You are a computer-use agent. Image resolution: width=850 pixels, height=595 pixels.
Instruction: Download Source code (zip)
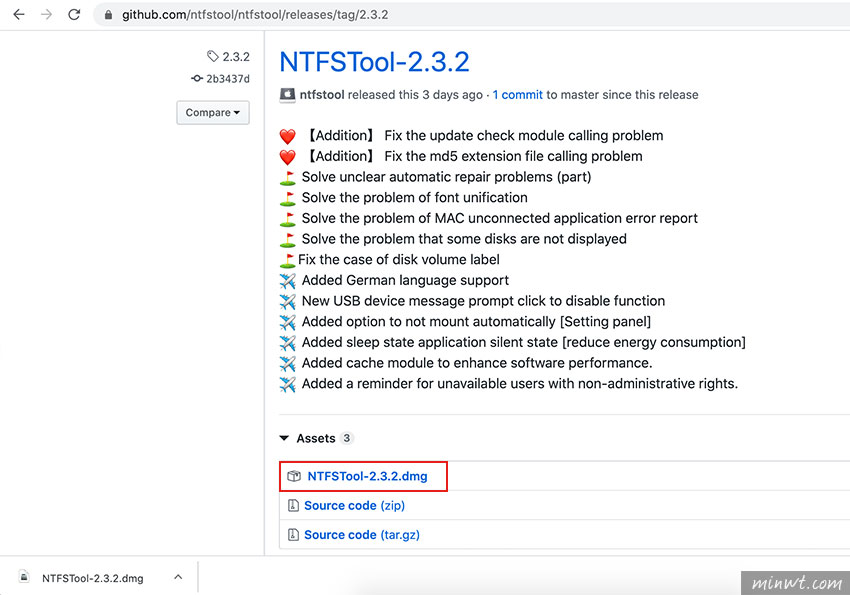coord(355,506)
